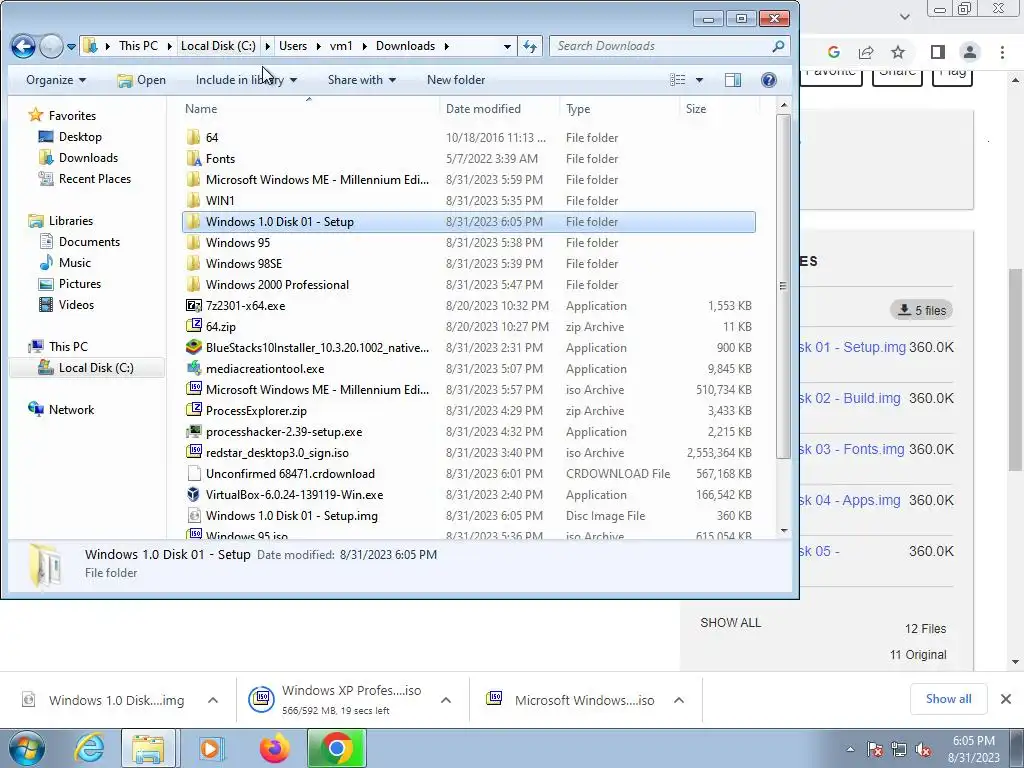1024x768 pixels.
Task: Open Disk 03 - Fonts.img link
Action: coord(852,449)
